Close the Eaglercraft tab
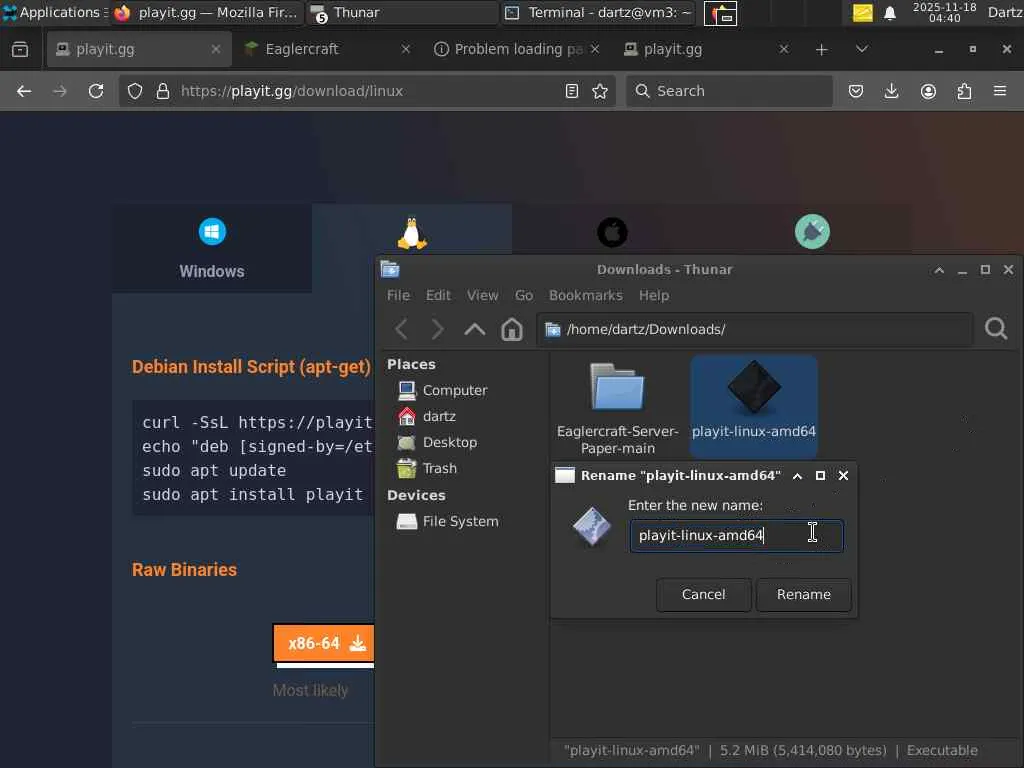The width and height of the screenshot is (1024, 768). click(x=406, y=49)
